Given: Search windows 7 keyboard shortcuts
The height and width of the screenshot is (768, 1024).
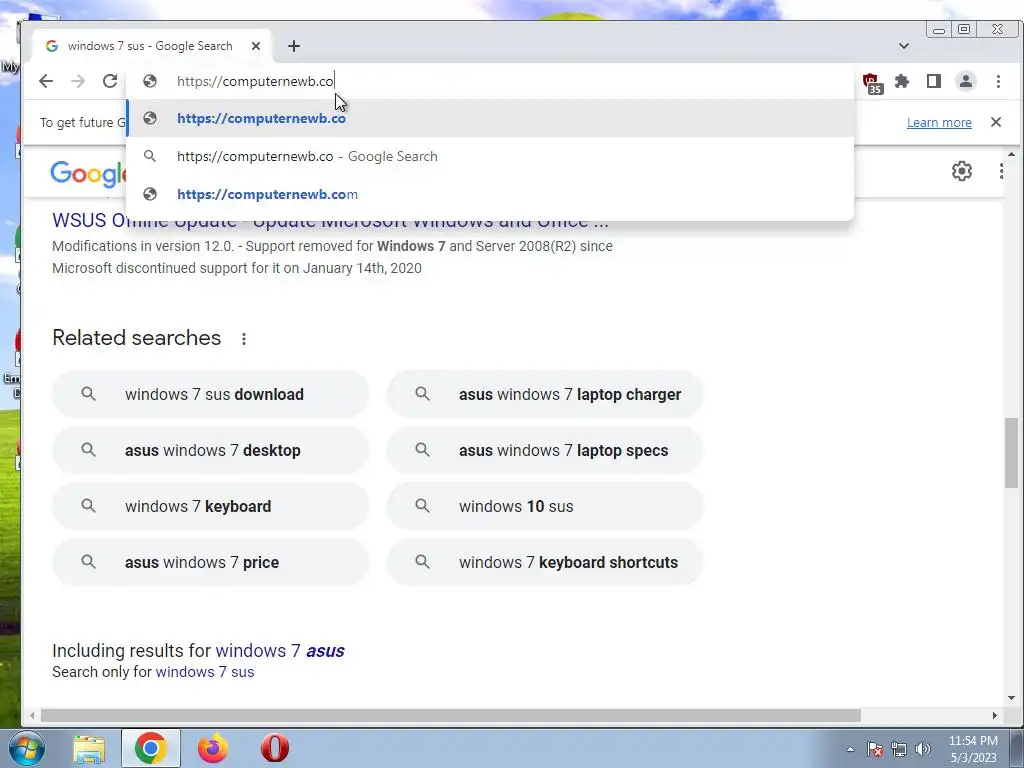Looking at the screenshot, I should 545,562.
